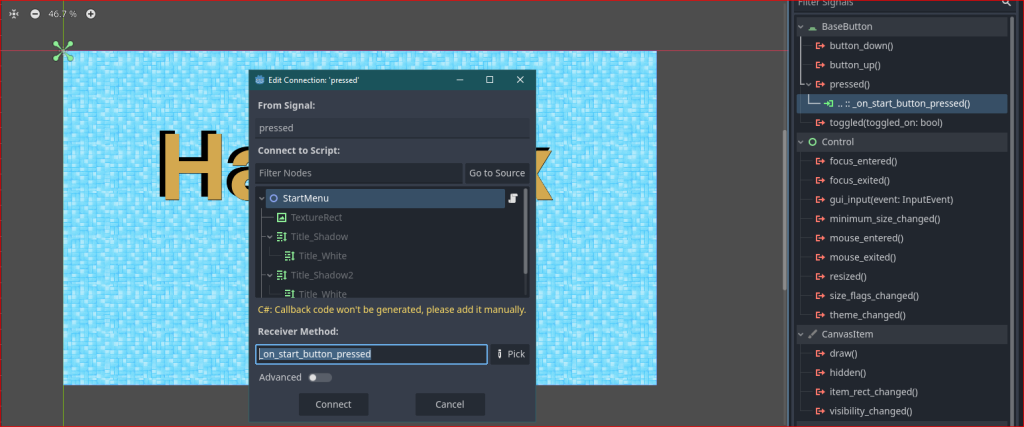The height and width of the screenshot is (427, 1024).
Task: Collapse the Title_Shadow node in tree
Action: click(x=269, y=237)
